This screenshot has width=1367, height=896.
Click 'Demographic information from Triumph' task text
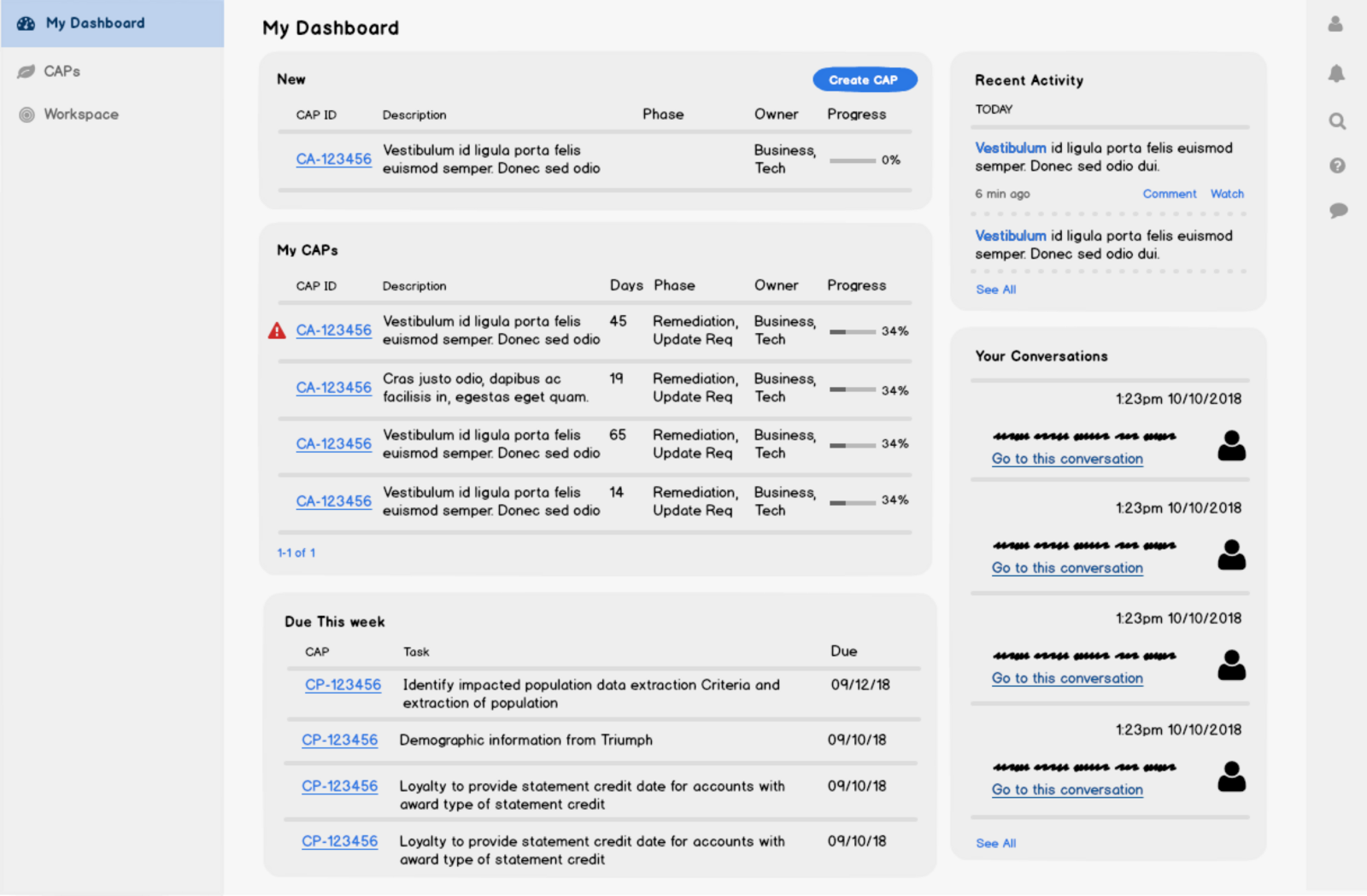pyautogui.click(x=525, y=740)
